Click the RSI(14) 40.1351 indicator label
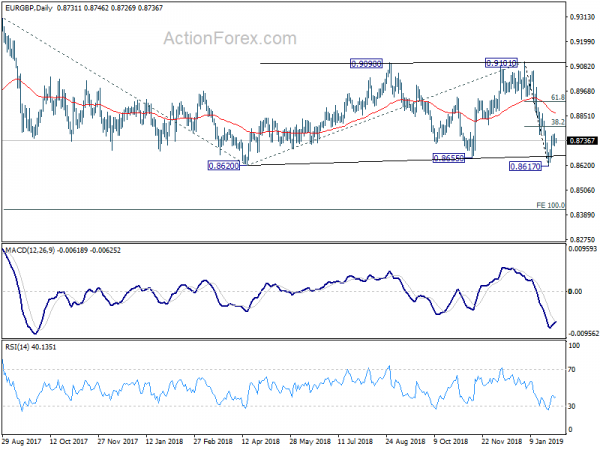Viewport: 600px width, 450px height. click(31, 347)
